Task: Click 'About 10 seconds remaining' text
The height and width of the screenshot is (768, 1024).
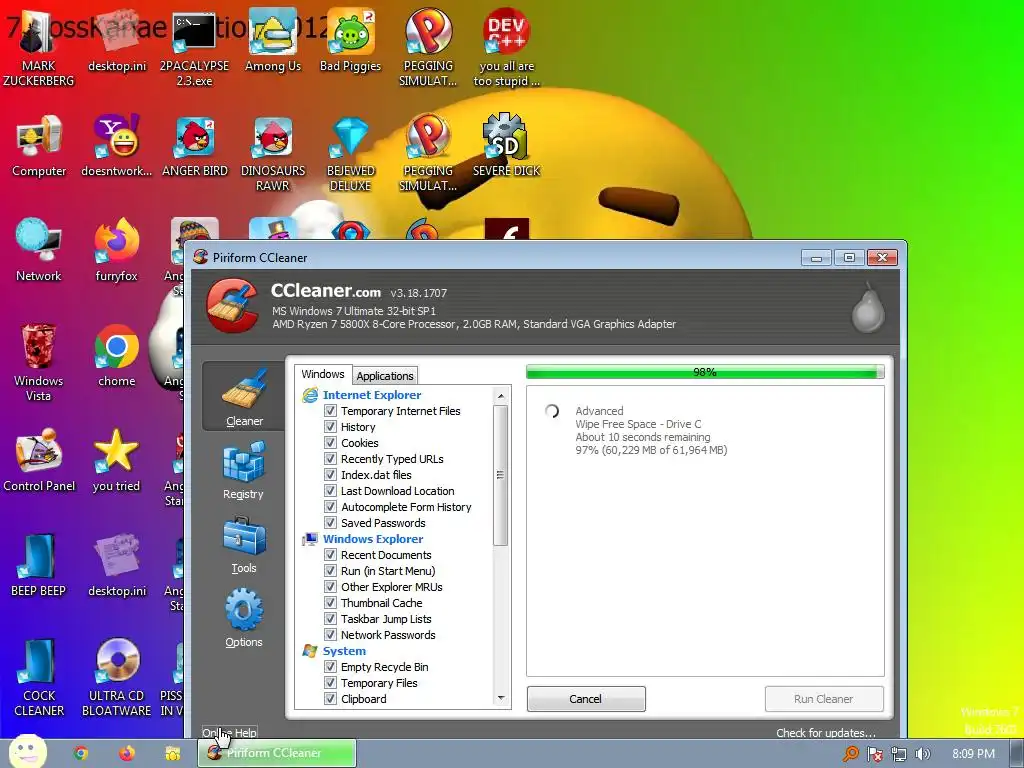Action: [x=643, y=437]
